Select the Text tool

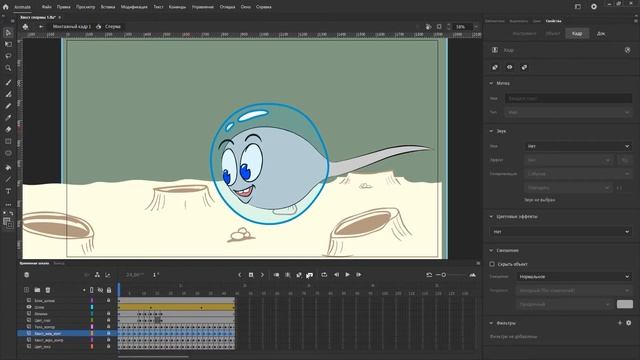coord(8,191)
